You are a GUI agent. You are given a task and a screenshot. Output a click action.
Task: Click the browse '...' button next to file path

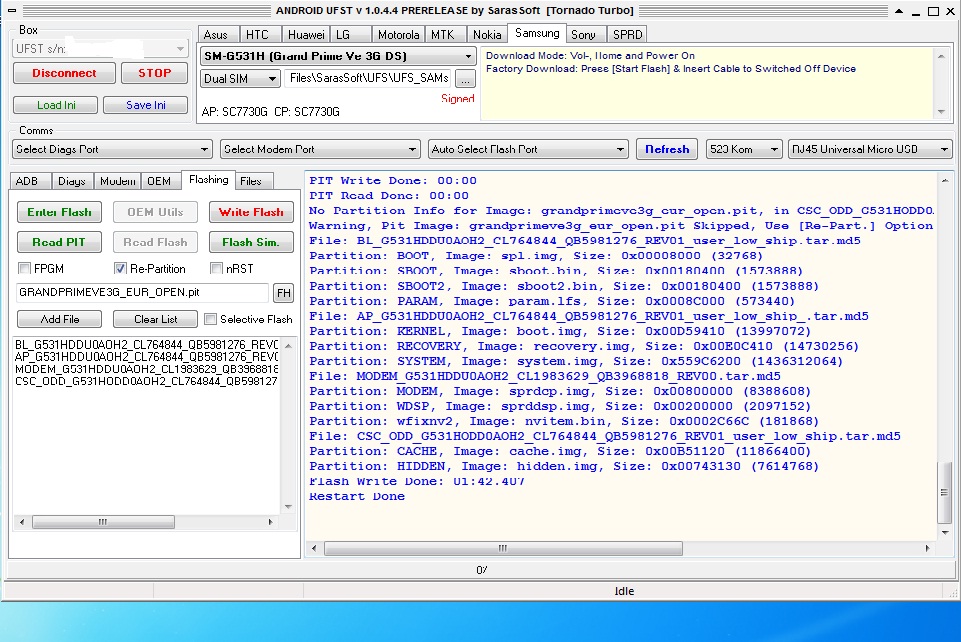[x=465, y=79]
